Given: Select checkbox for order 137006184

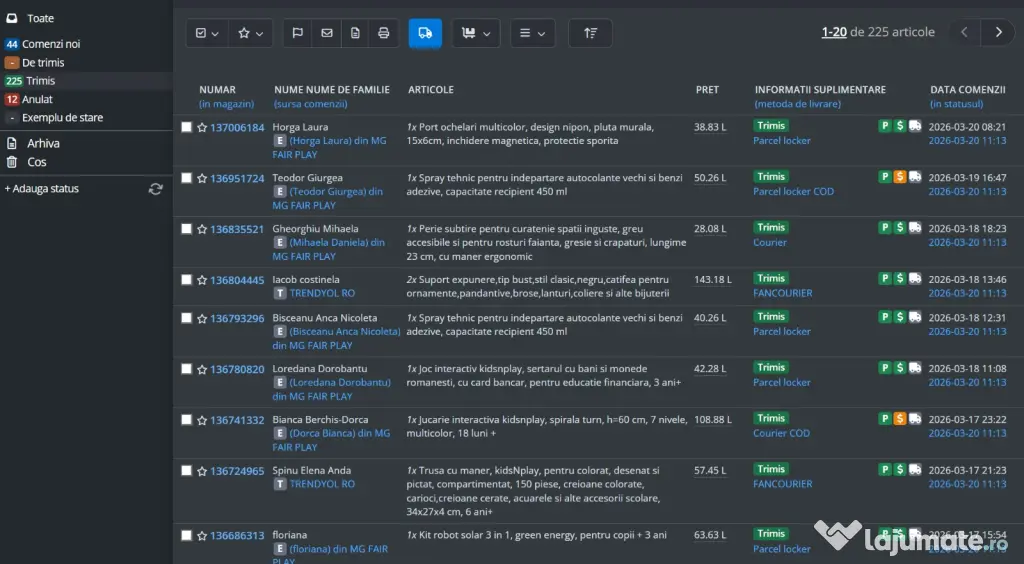Looking at the screenshot, I should click(x=186, y=127).
